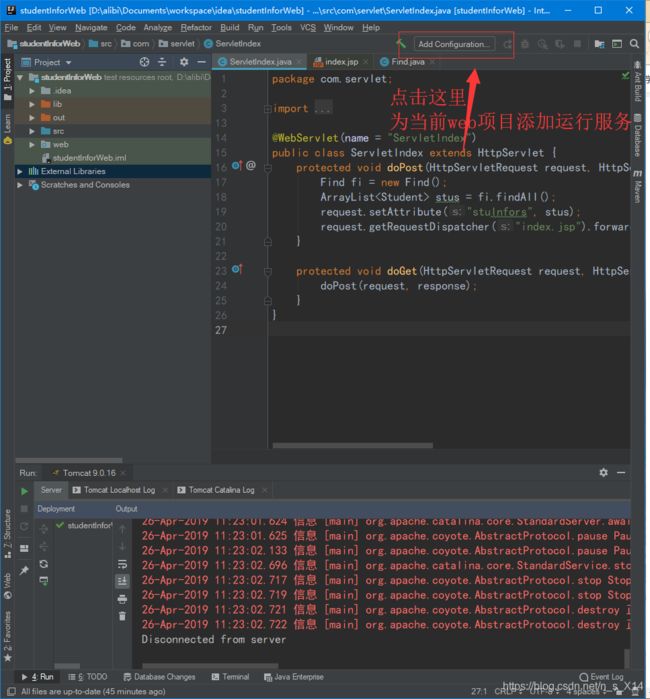Click the Collapse All icon in Project panel
This screenshot has height=699, width=650.
pos(162,62)
